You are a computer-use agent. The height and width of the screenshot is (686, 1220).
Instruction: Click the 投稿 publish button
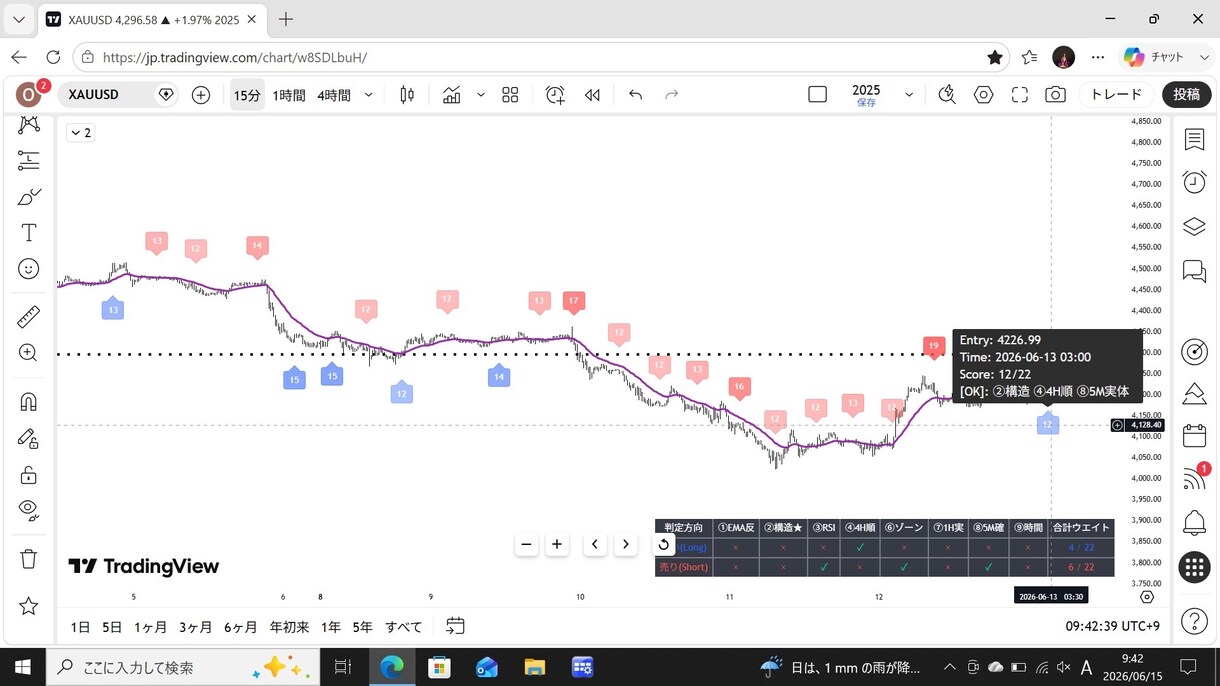click(x=1187, y=95)
